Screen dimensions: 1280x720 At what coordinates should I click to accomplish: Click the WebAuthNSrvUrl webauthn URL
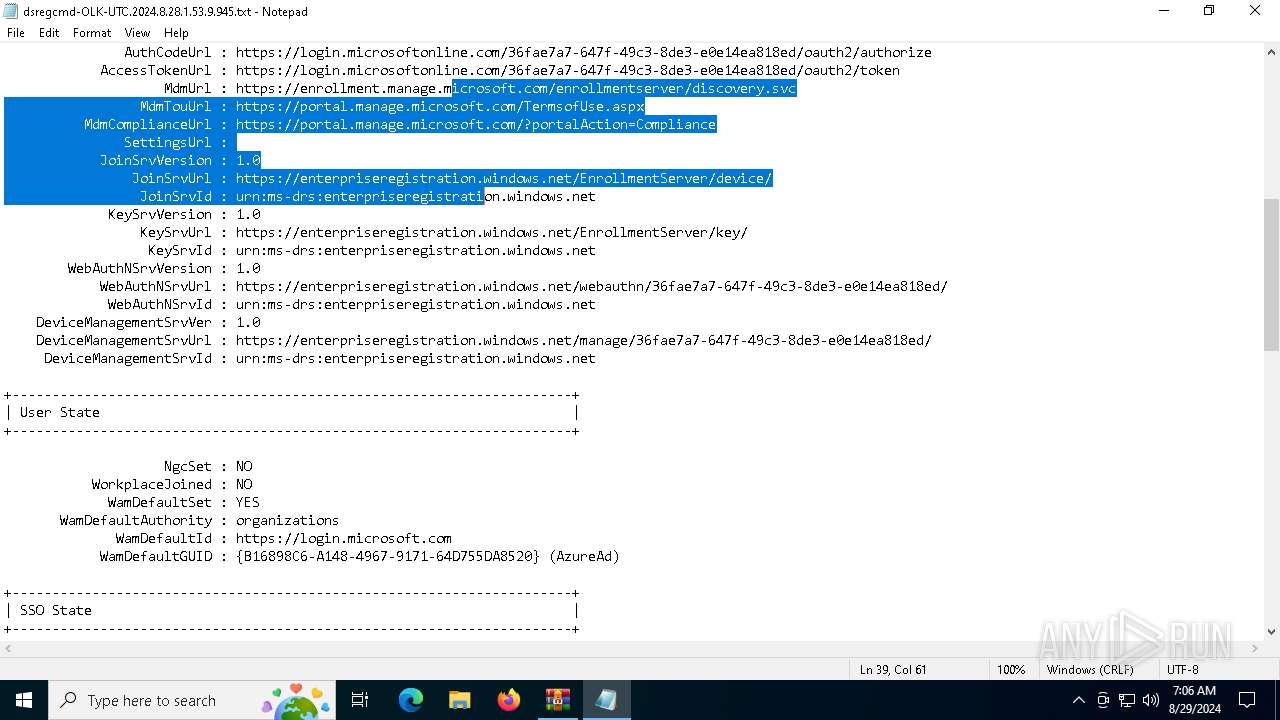click(x=592, y=286)
